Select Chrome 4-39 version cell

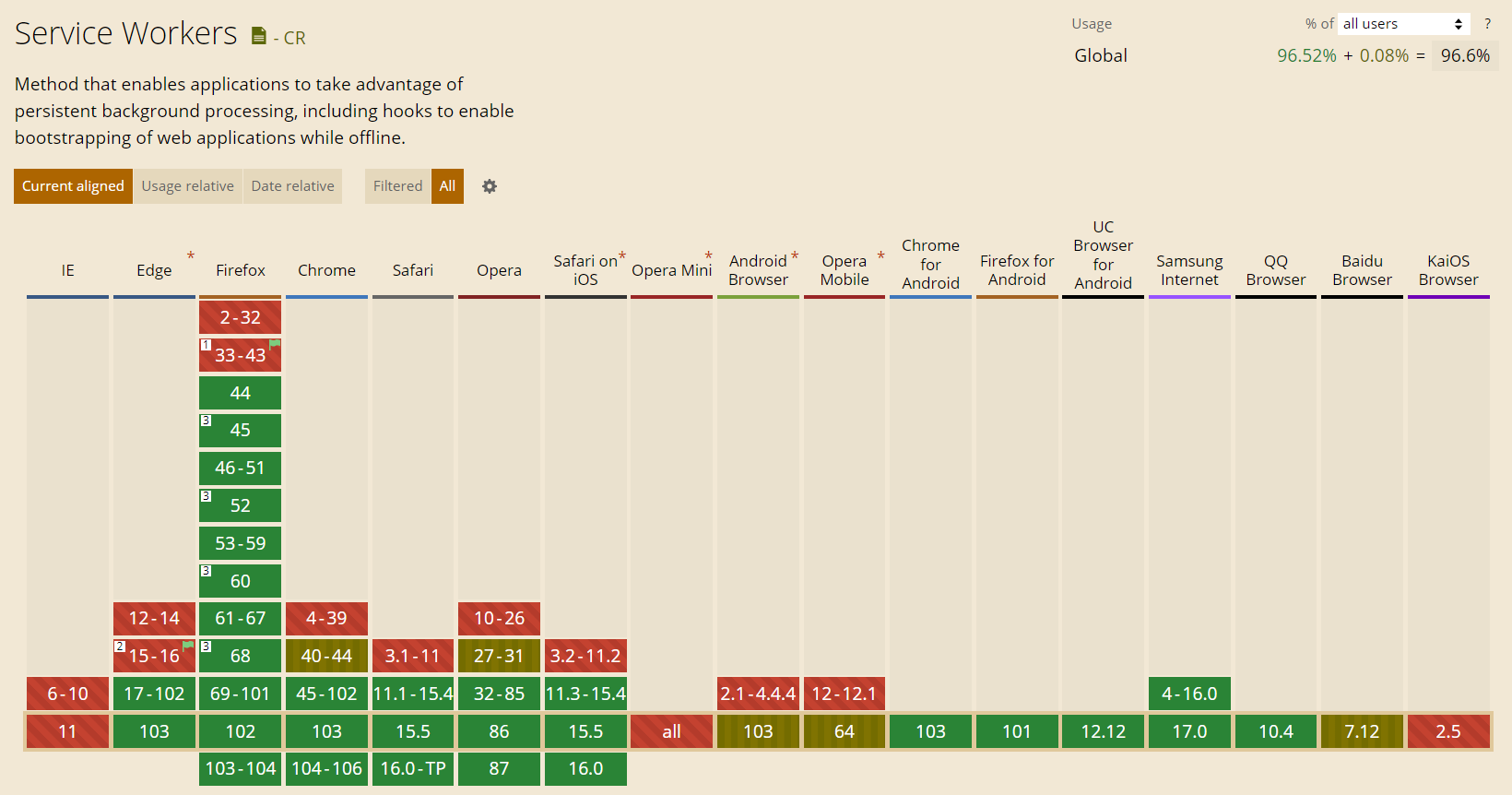(326, 618)
